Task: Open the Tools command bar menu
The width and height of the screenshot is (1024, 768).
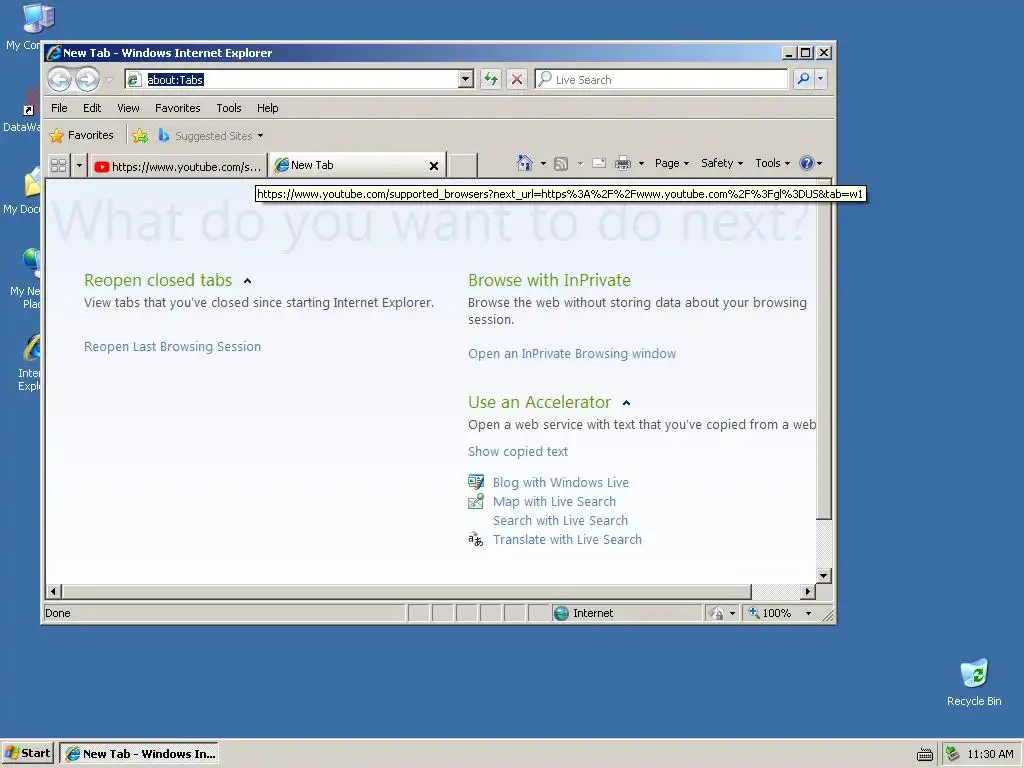Action: (773, 163)
